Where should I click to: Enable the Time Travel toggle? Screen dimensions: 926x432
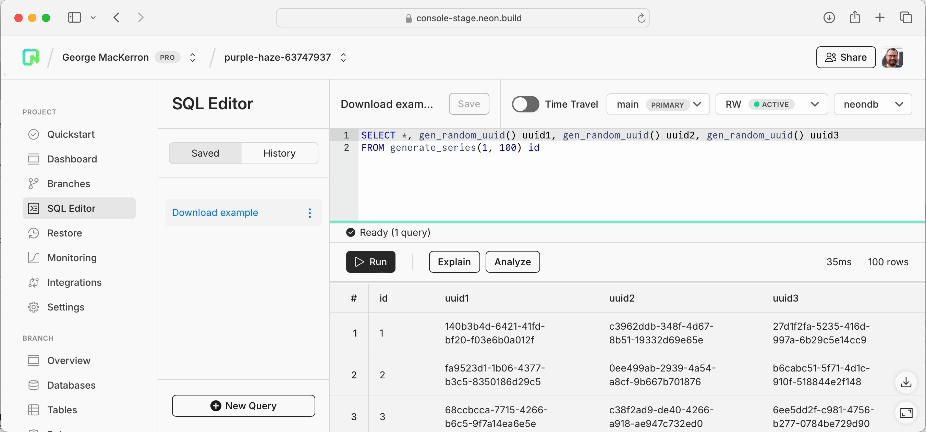click(525, 104)
